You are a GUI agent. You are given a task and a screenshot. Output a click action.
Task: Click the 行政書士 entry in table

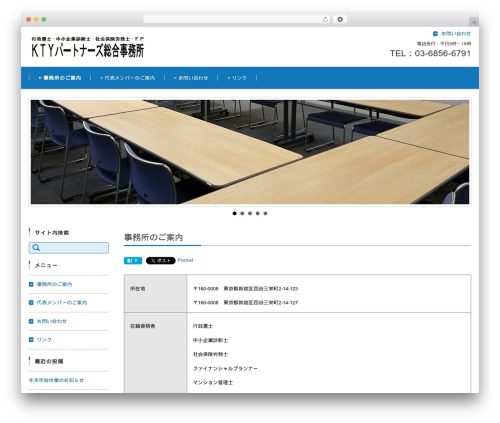pyautogui.click(x=203, y=326)
